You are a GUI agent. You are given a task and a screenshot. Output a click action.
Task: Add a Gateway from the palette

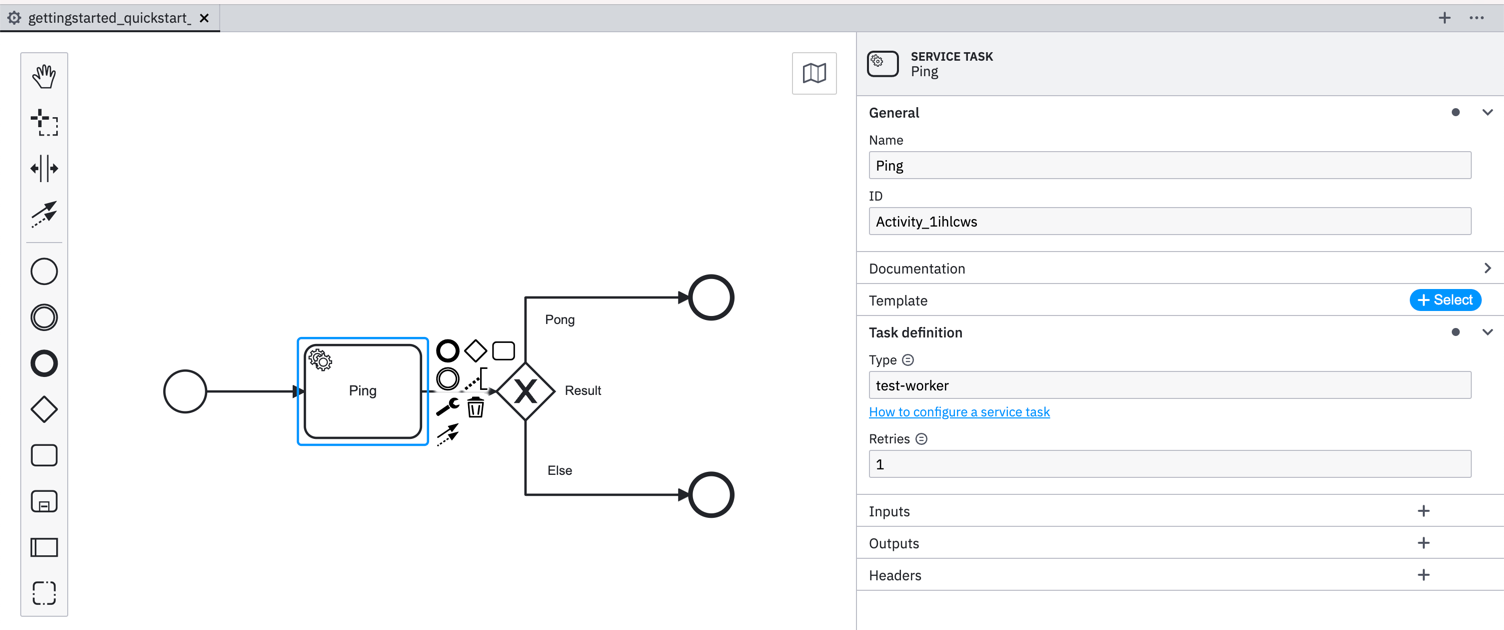click(x=44, y=409)
